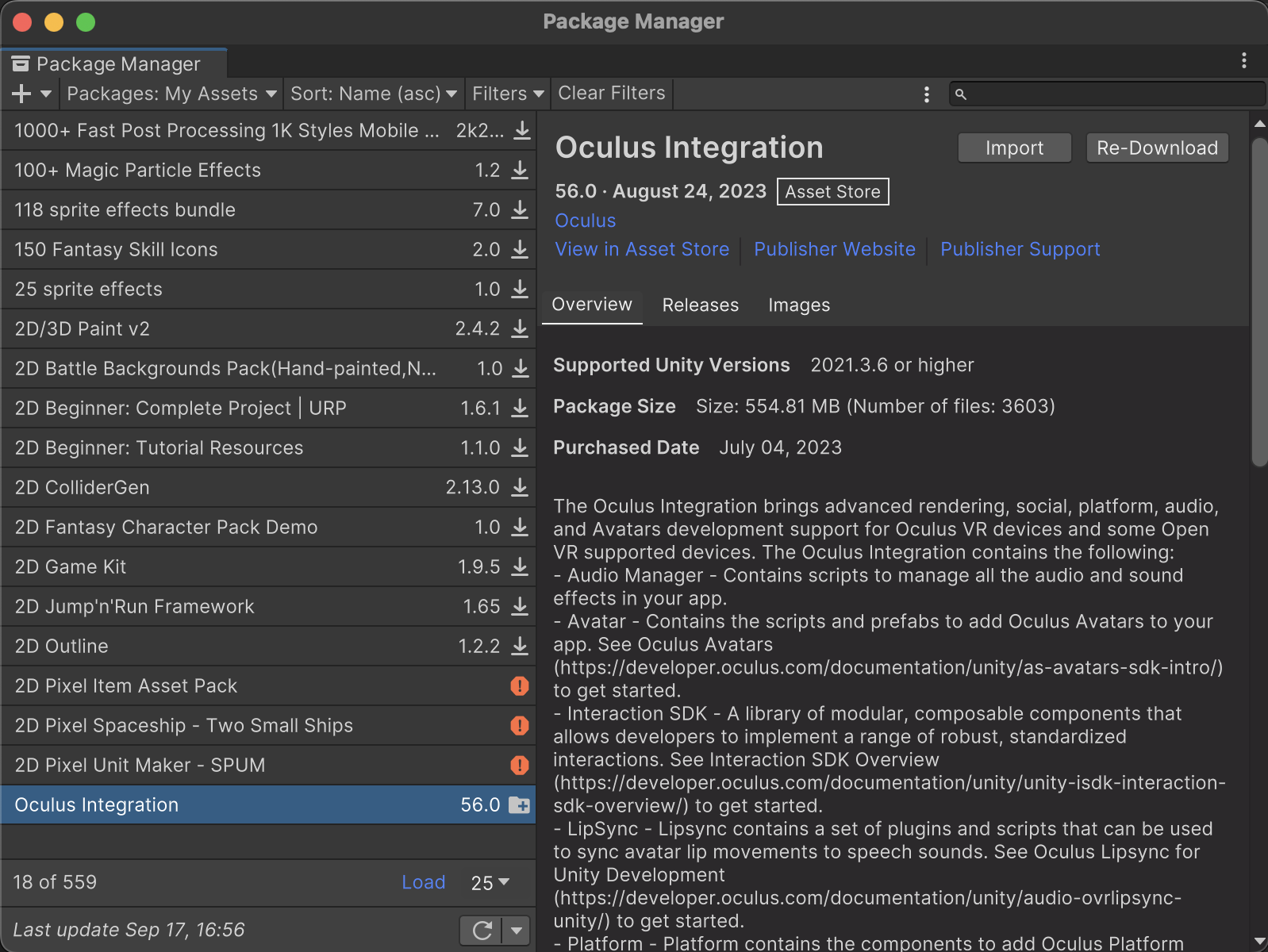Open Sort: Name (asc) dropdown

coord(373,94)
